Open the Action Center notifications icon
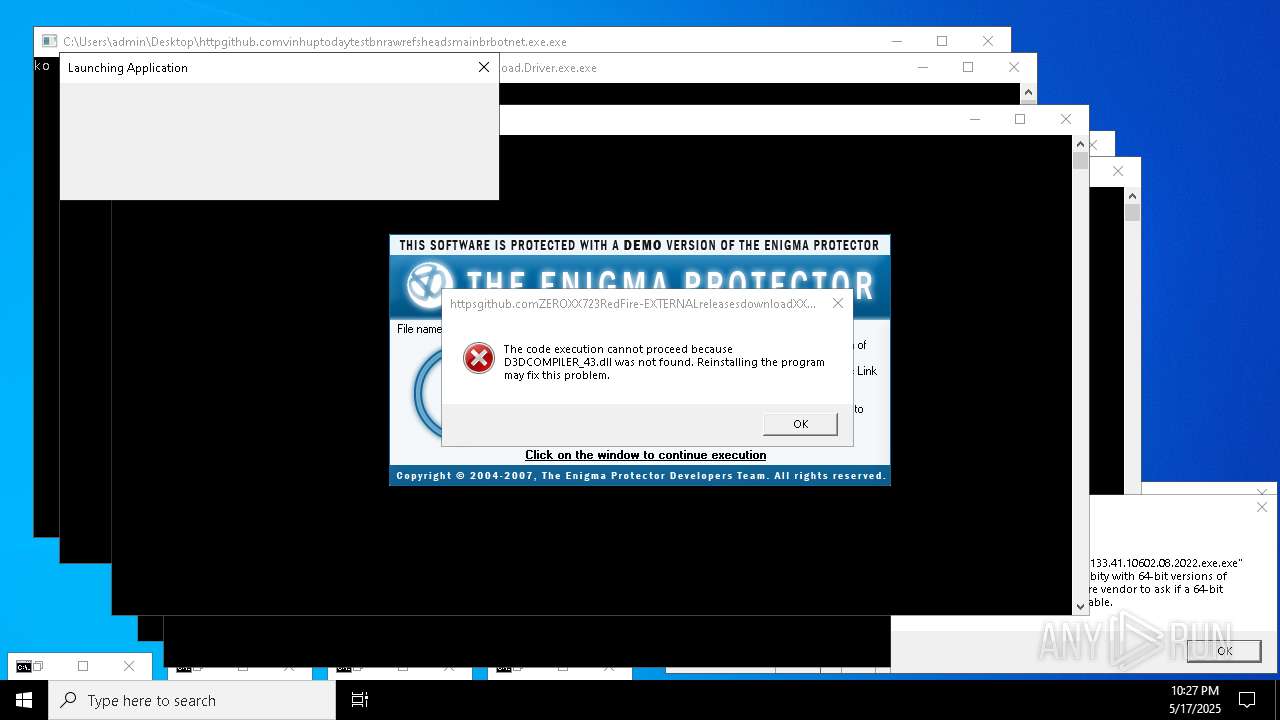Image resolution: width=1280 pixels, height=720 pixels. pos(1247,700)
